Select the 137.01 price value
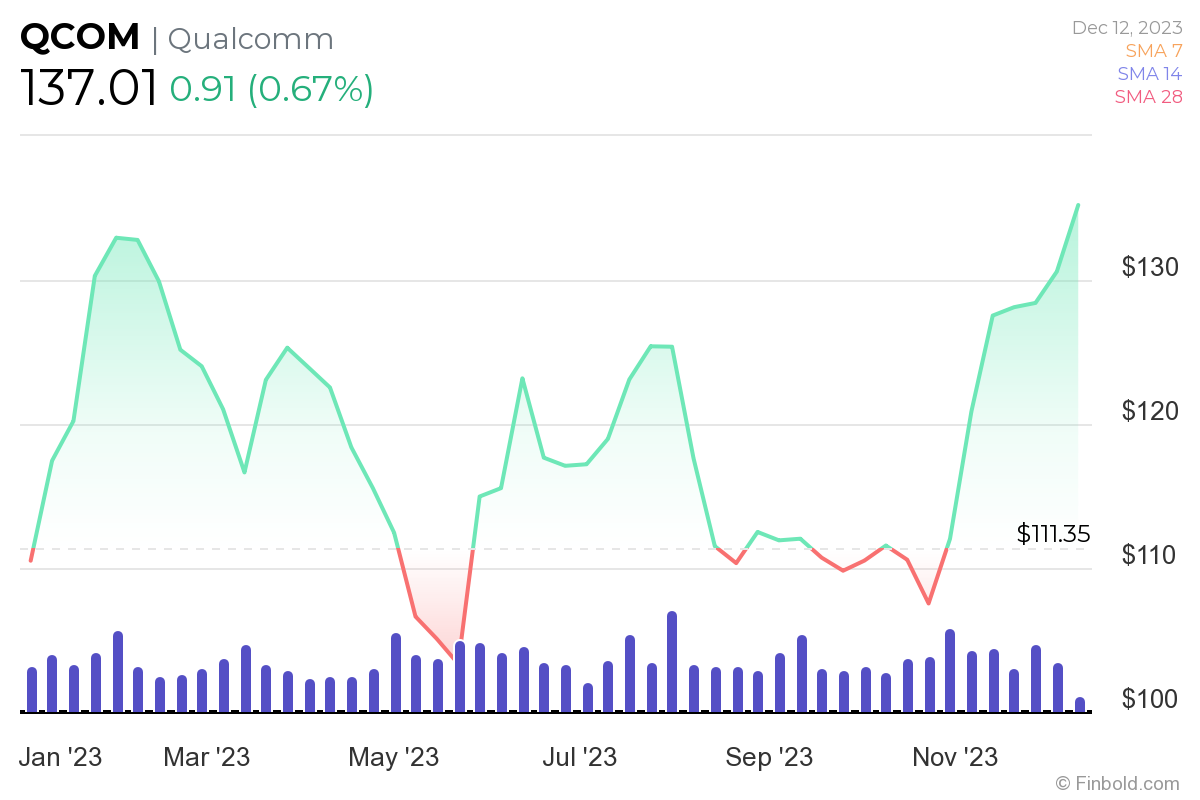 tap(89, 90)
